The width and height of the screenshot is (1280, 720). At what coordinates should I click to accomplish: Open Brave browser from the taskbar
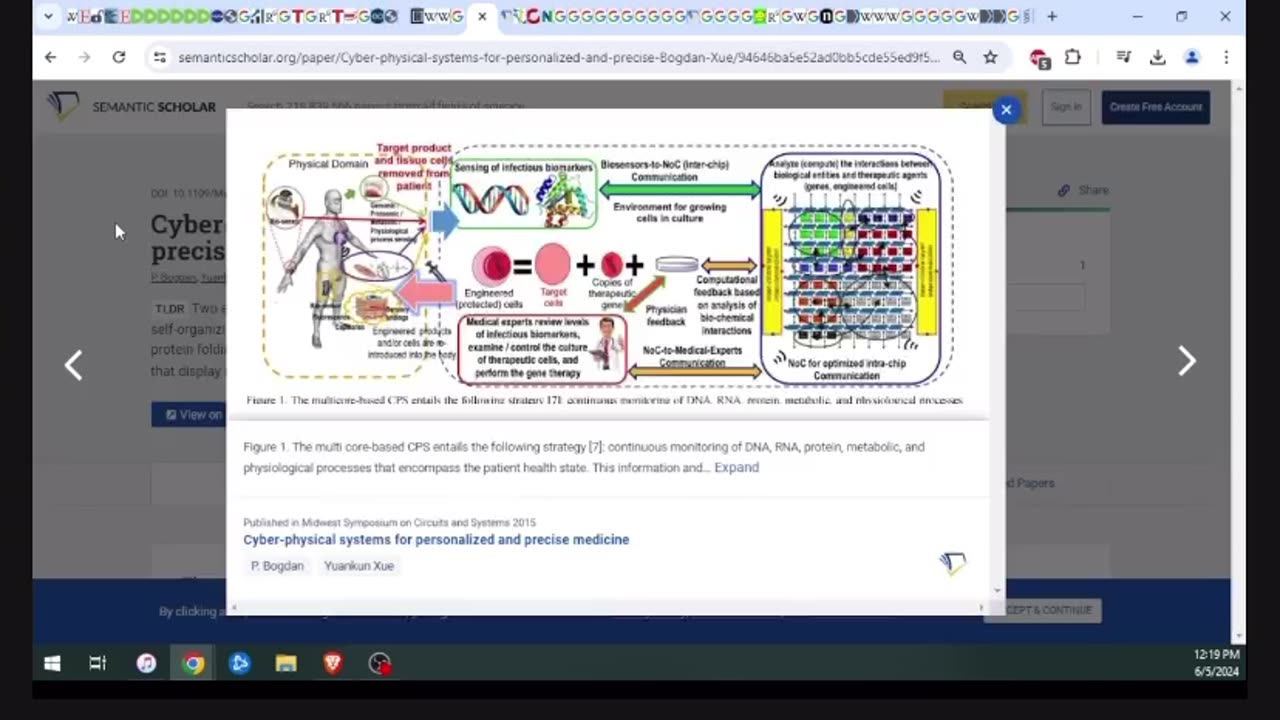pyautogui.click(x=333, y=663)
